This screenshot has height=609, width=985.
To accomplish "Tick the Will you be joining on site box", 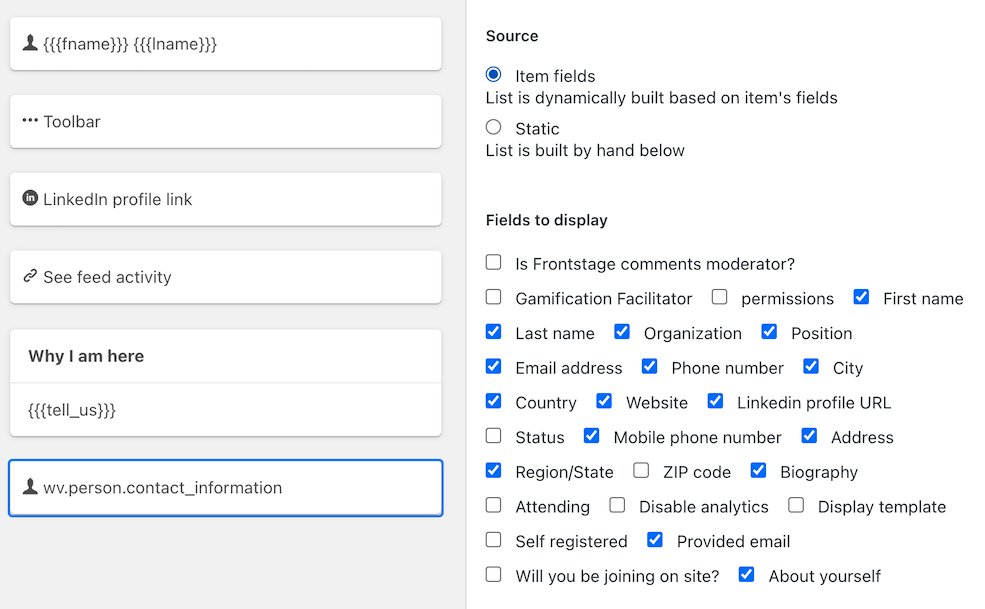I will (x=493, y=575).
